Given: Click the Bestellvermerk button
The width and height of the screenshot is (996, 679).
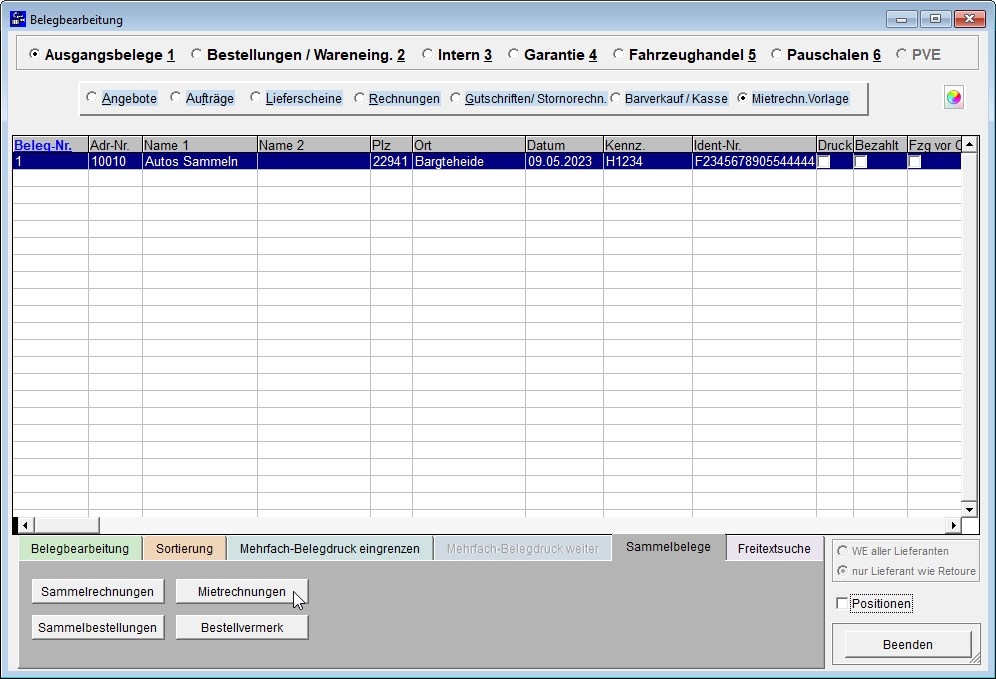Looking at the screenshot, I should (241, 628).
